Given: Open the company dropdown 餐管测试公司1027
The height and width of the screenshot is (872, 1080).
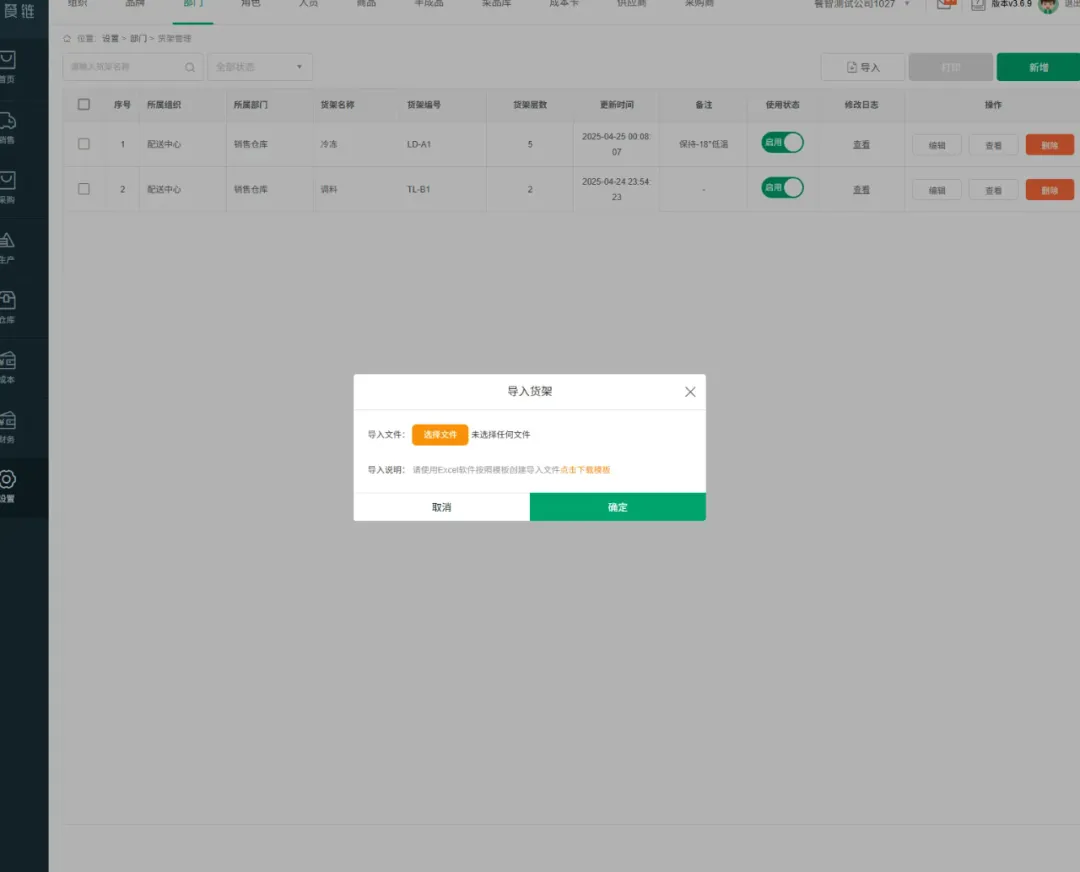Looking at the screenshot, I should coord(862,5).
